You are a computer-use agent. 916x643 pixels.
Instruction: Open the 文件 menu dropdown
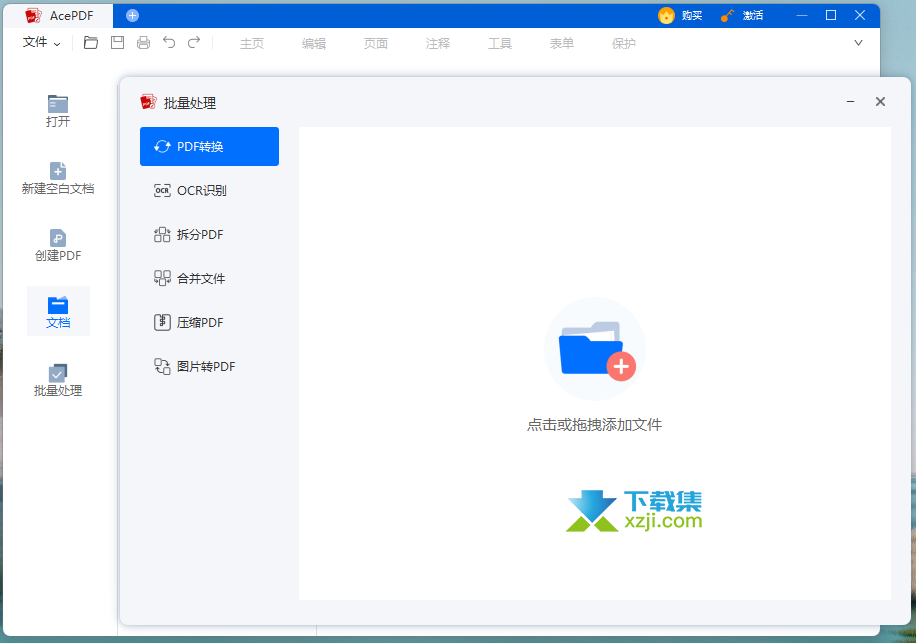(41, 43)
